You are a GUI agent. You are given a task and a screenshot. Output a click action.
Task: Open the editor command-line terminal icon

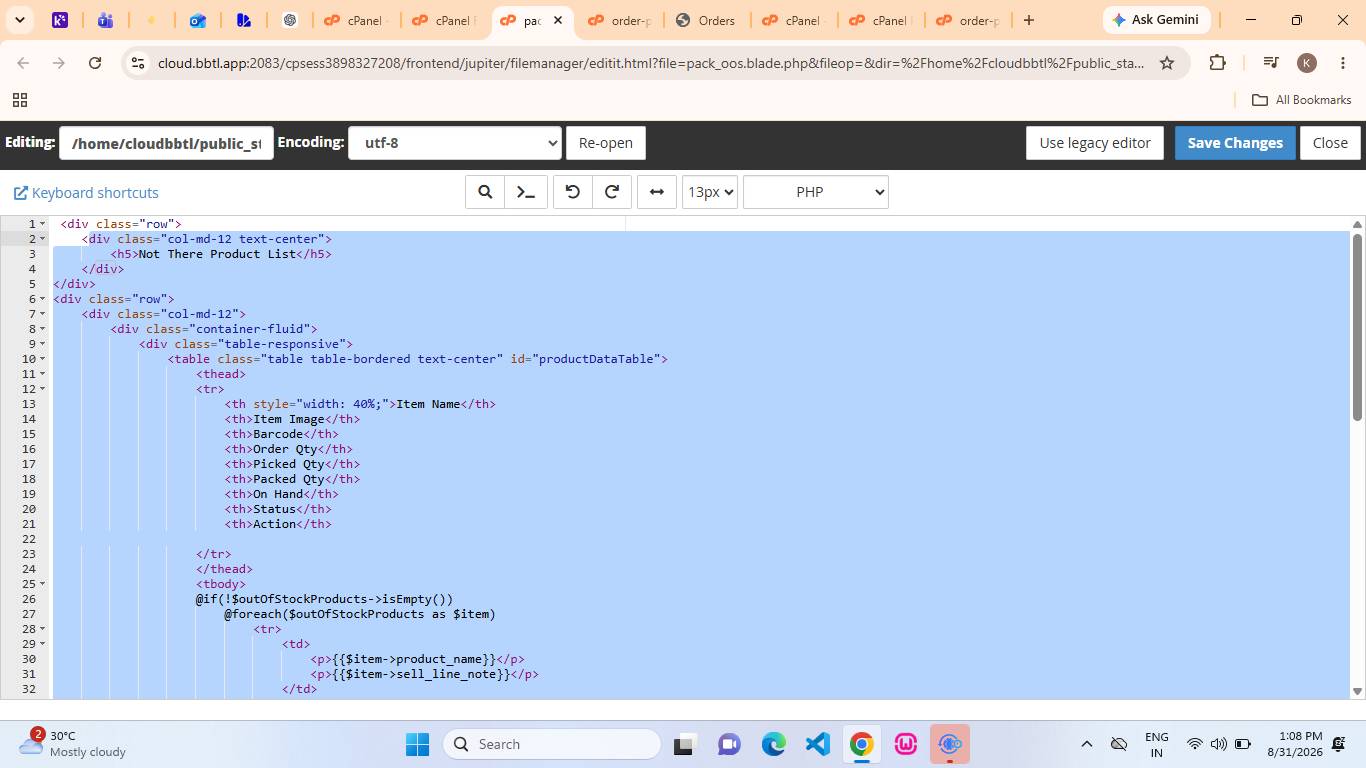526,192
